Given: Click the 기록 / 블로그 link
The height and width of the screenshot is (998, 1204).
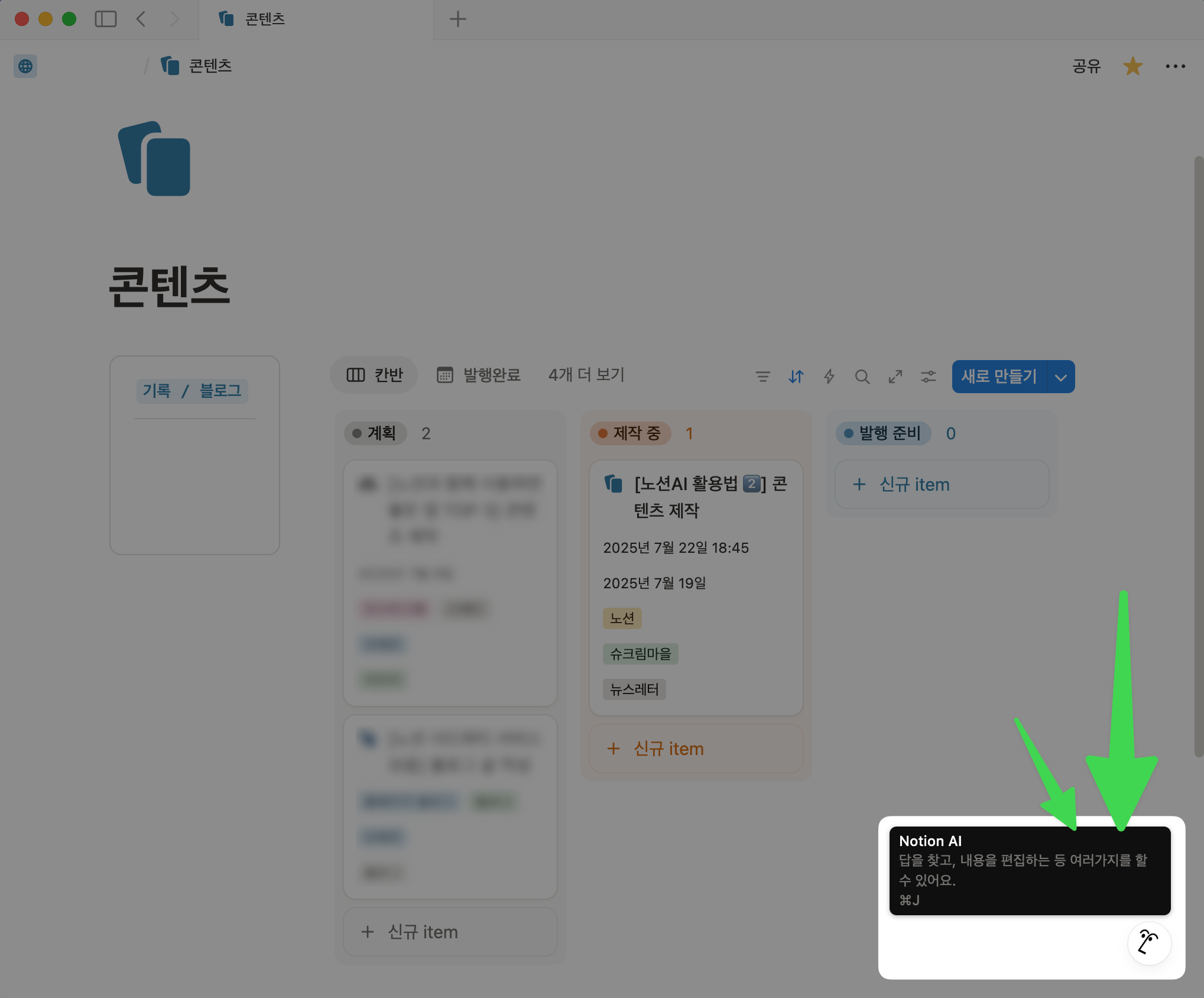Looking at the screenshot, I should 192,391.
